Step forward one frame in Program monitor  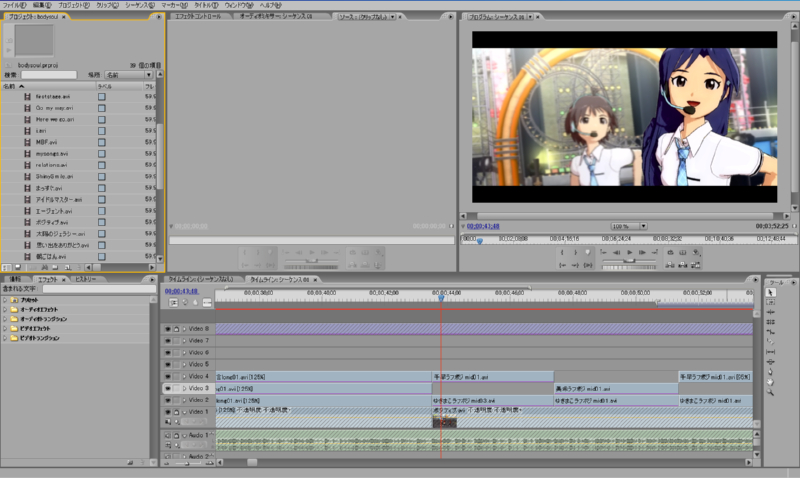pyautogui.click(x=642, y=253)
